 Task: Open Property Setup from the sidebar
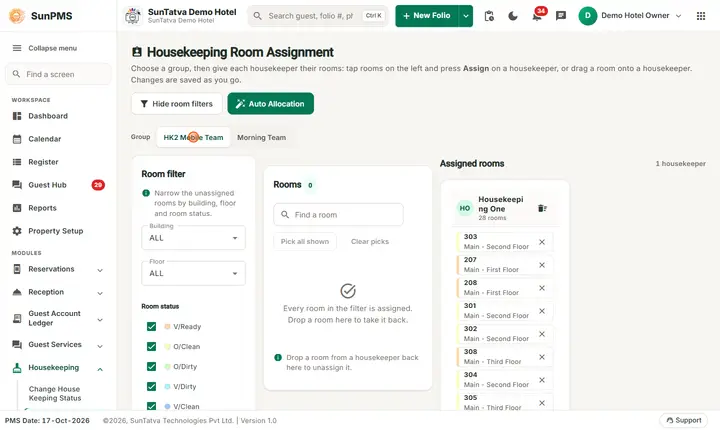(x=58, y=231)
